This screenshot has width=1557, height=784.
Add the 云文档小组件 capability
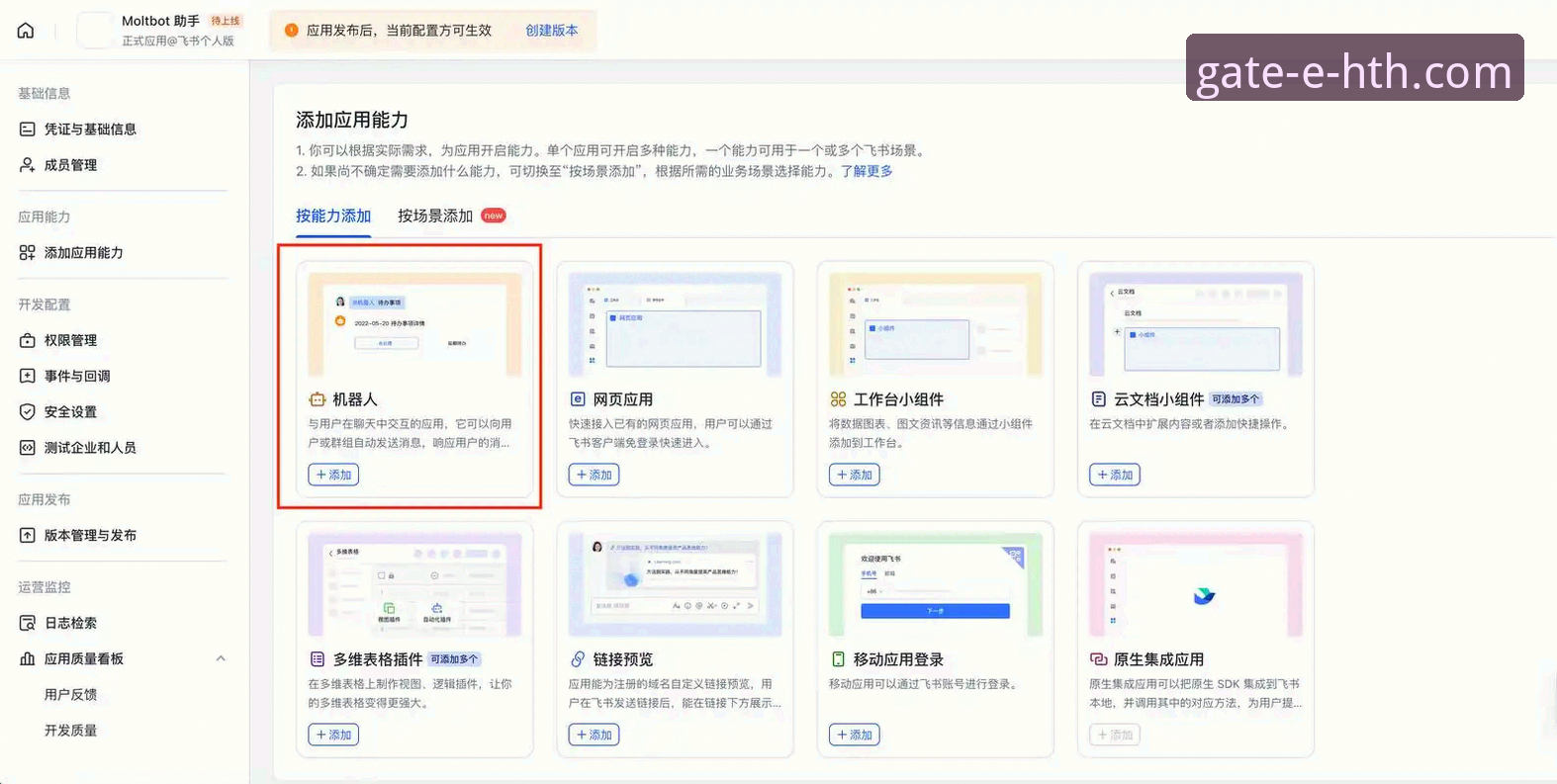tap(1115, 475)
